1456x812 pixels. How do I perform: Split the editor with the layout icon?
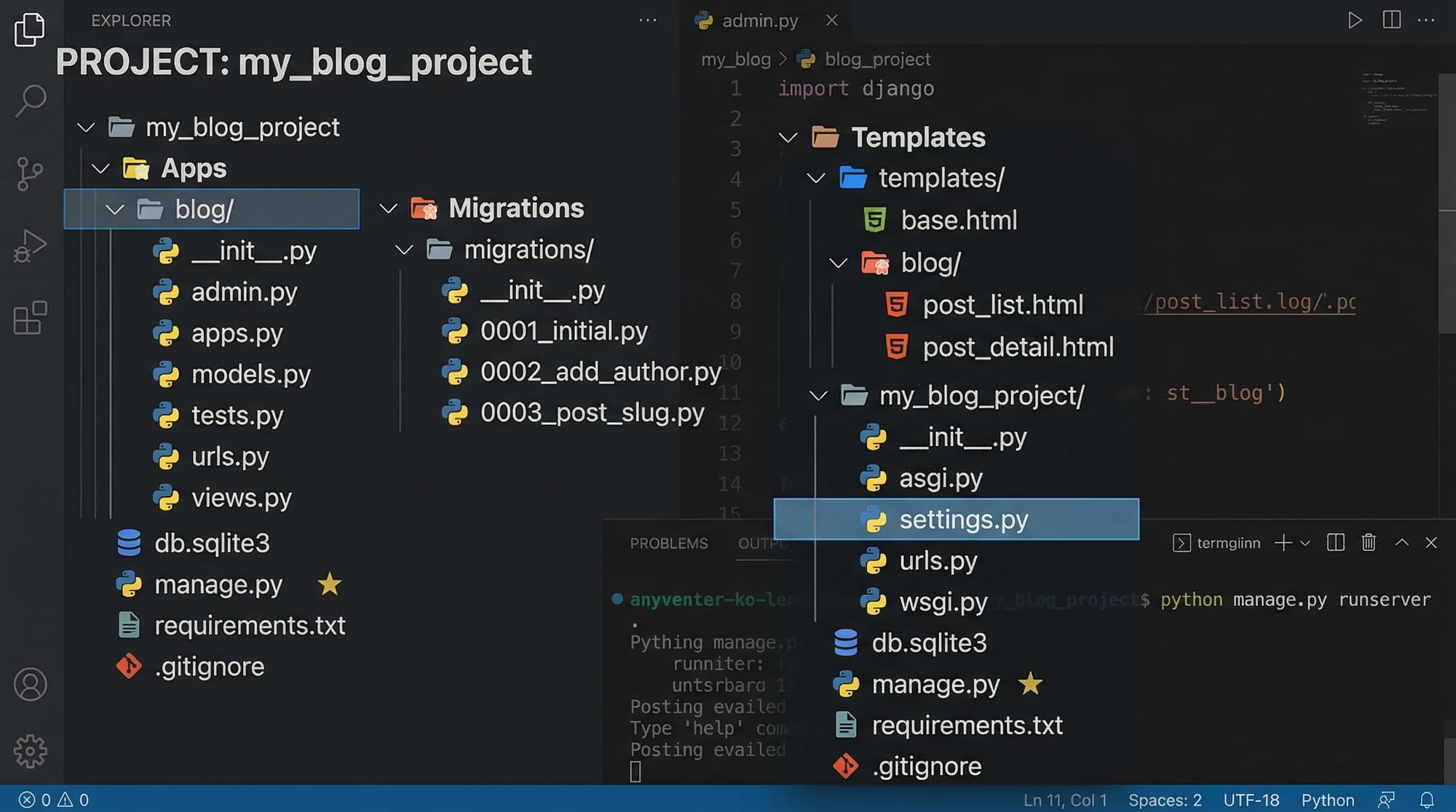[x=1391, y=20]
